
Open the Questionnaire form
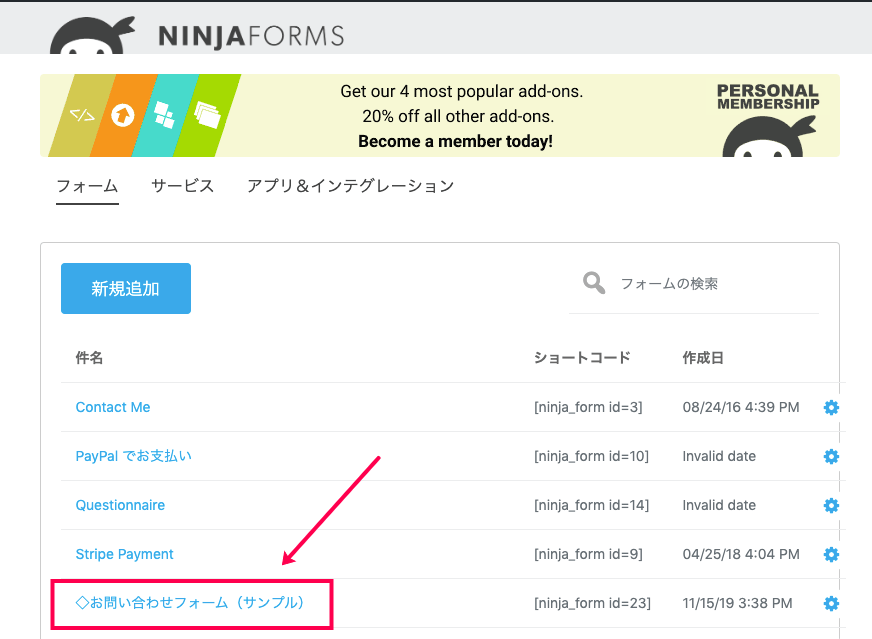[120, 505]
